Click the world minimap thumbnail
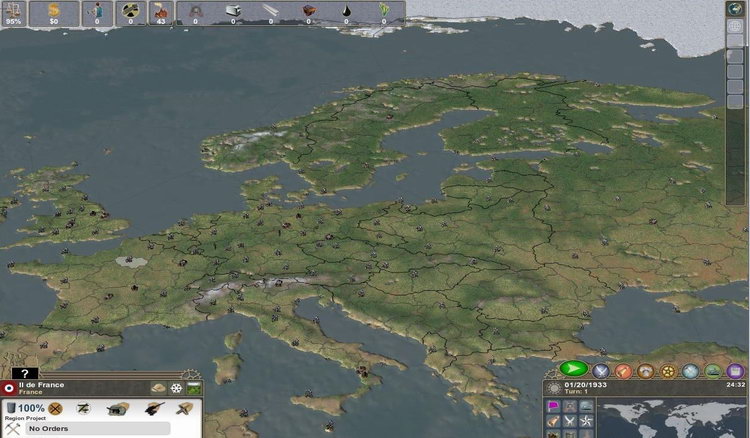The height and width of the screenshot is (438, 750). tap(672, 419)
